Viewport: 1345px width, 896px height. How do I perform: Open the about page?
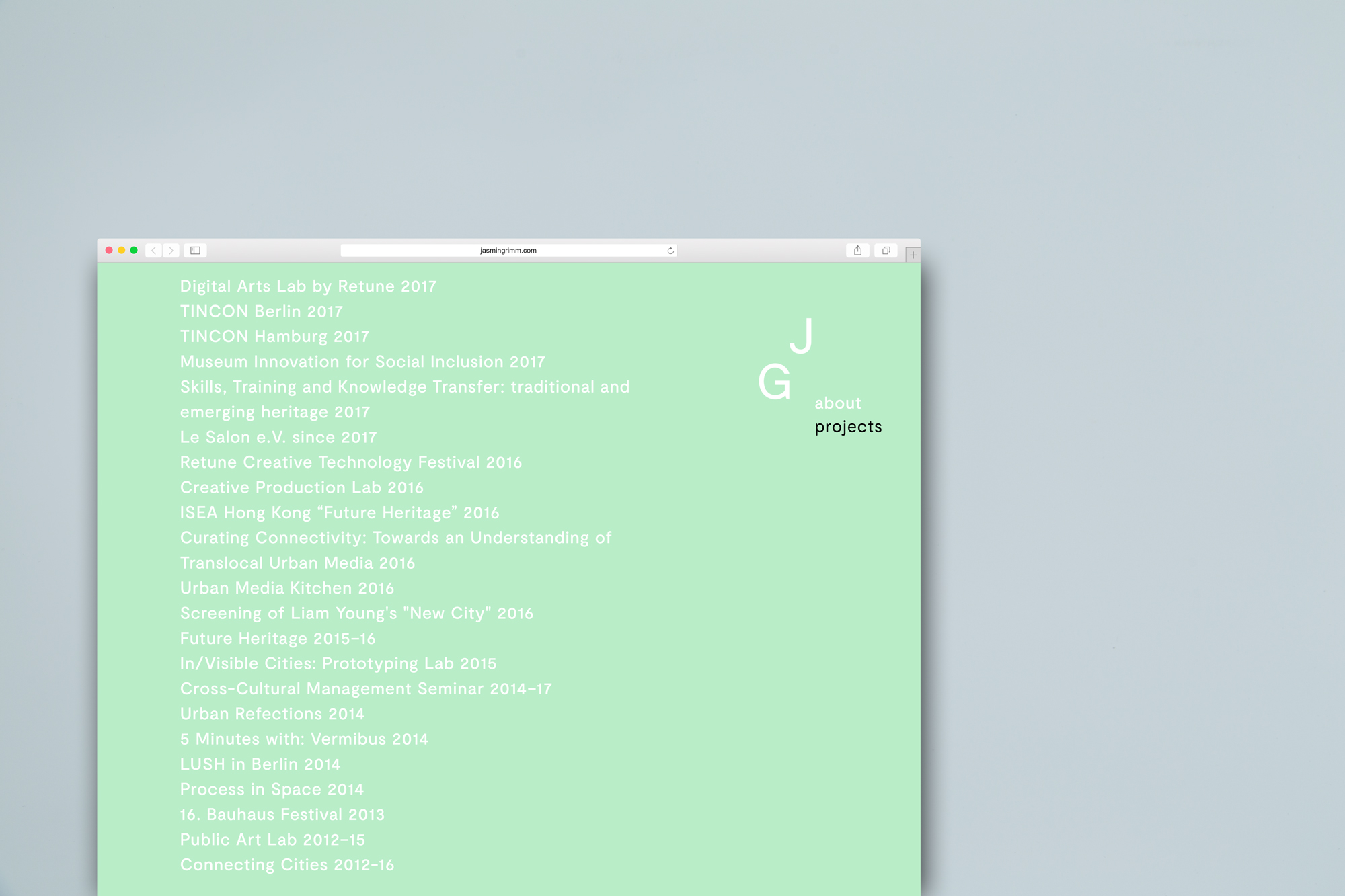837,403
